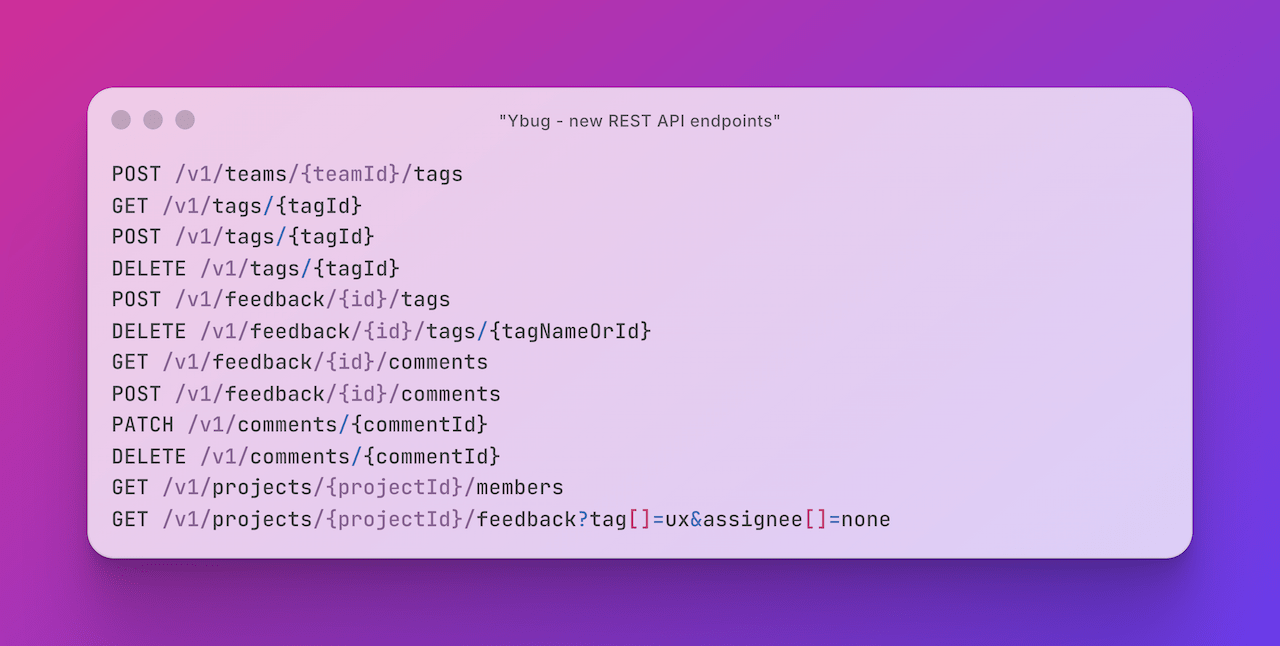Viewport: 1280px width, 646px height.
Task: Click the word "members" in projects endpoint
Action: point(520,488)
